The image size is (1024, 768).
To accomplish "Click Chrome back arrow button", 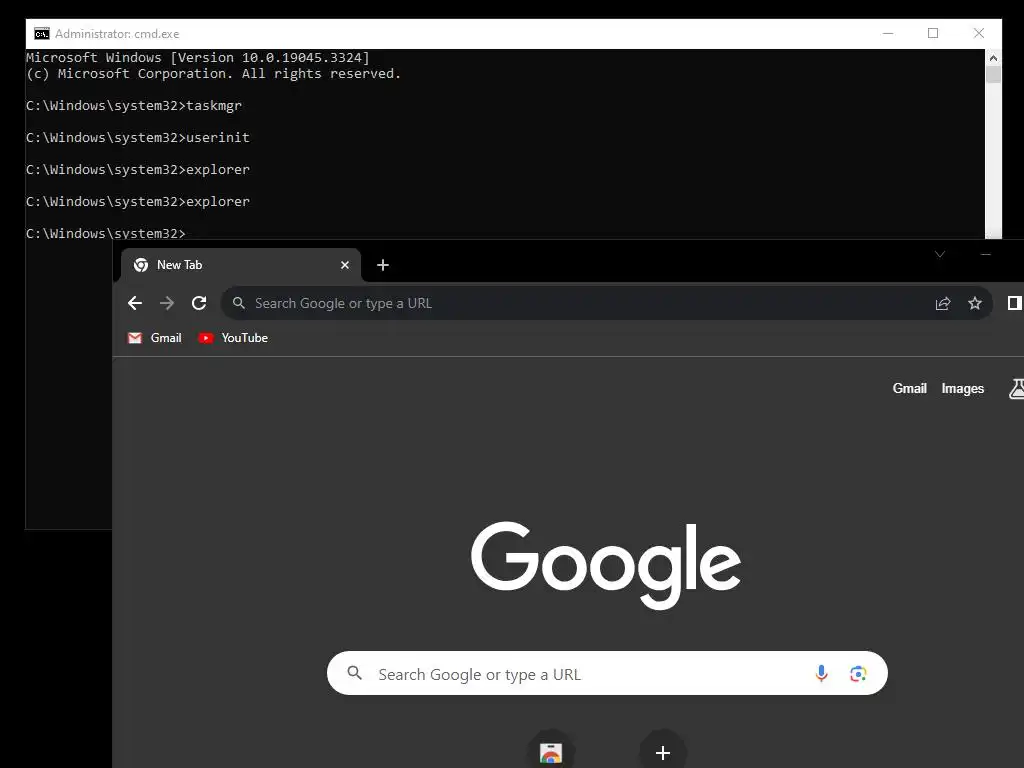I will point(135,303).
